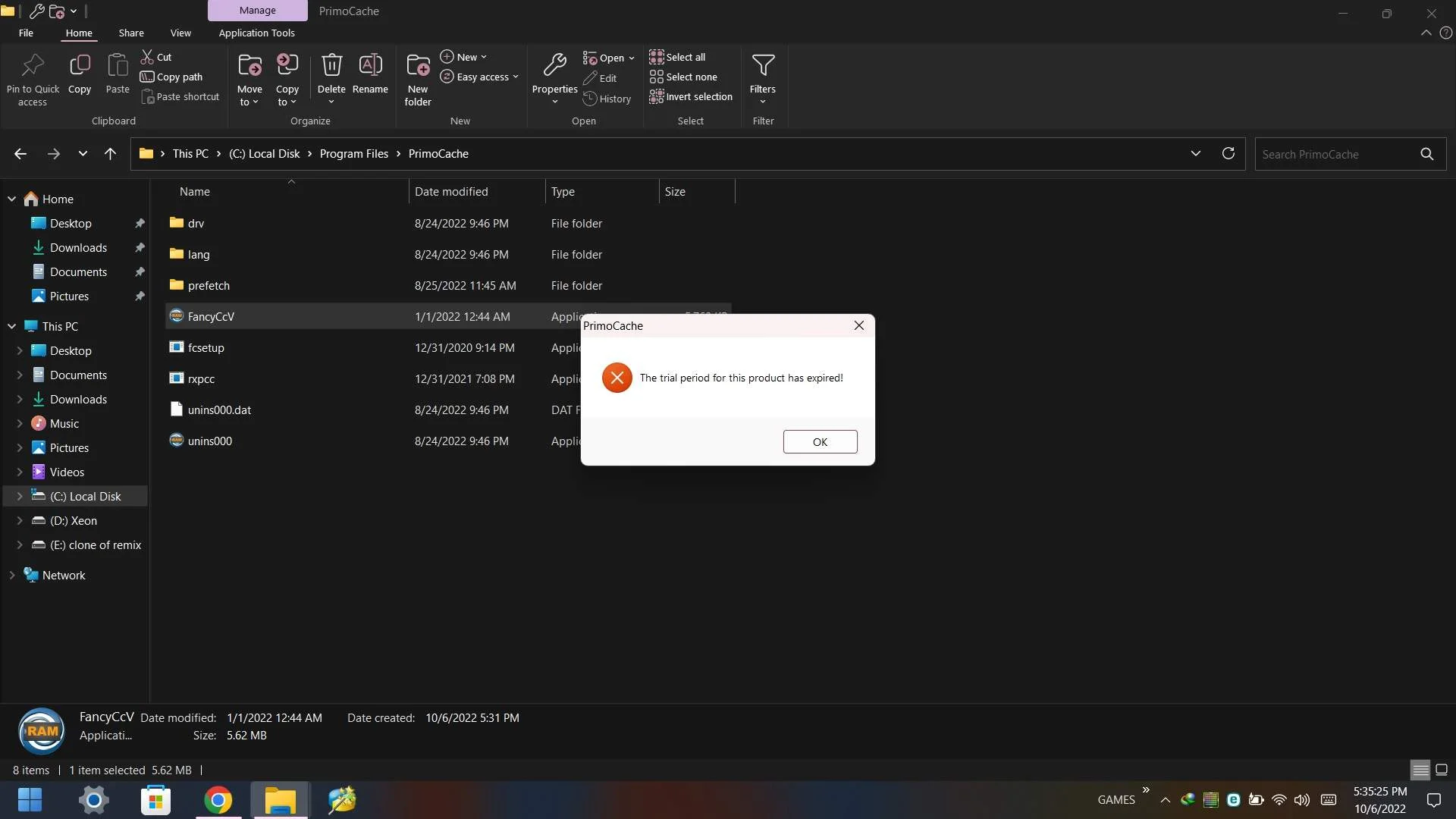This screenshot has height=819, width=1456.
Task: Expand the Network tree node
Action: (11, 575)
